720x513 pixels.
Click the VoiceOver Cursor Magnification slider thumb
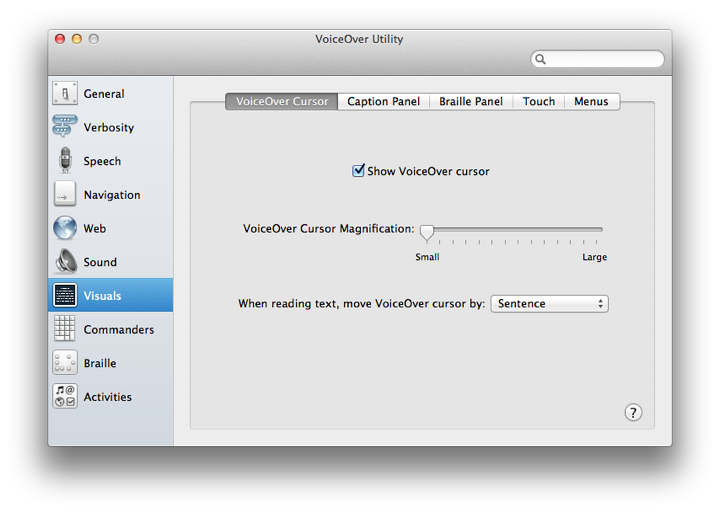[x=427, y=233]
